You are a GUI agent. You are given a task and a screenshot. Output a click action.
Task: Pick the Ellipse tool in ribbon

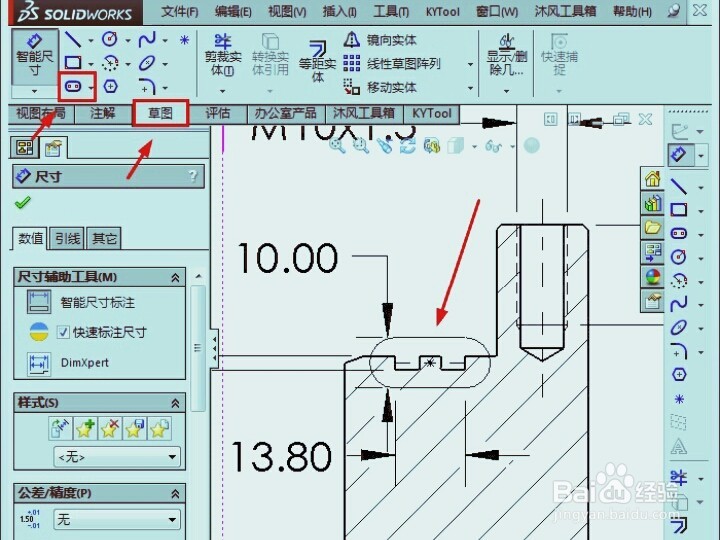(147, 63)
